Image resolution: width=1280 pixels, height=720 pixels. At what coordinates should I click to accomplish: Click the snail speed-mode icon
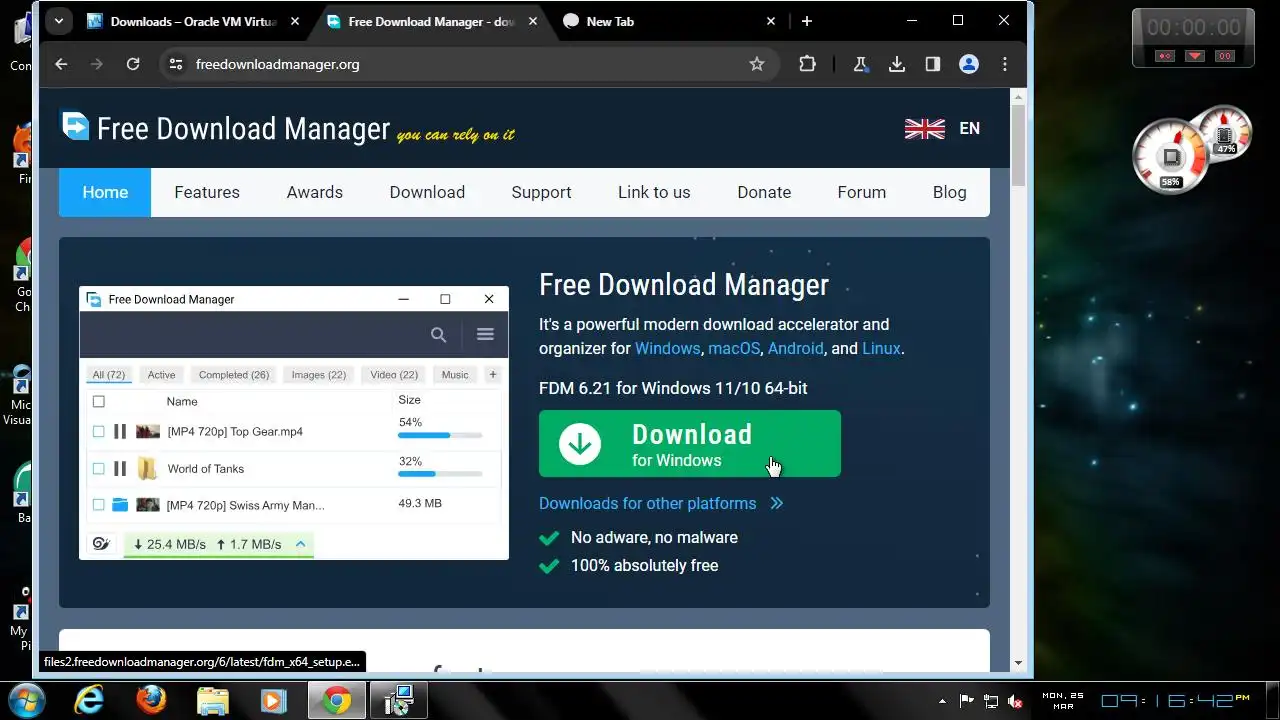point(101,544)
